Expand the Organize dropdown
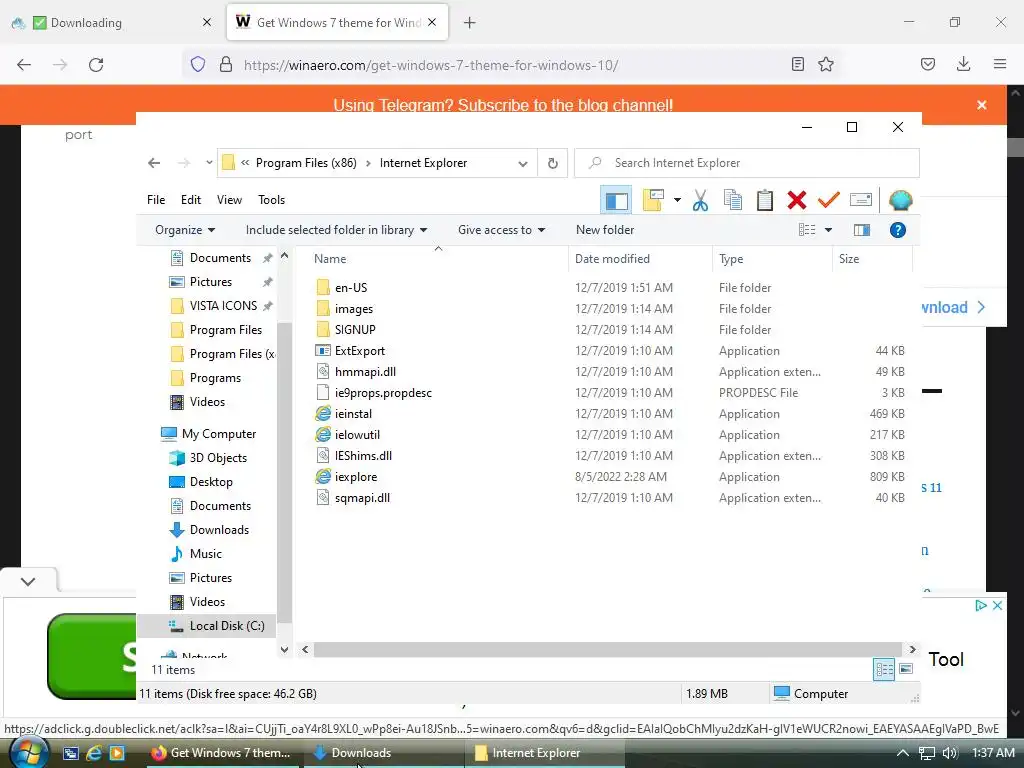Viewport: 1024px width, 768px height. pos(185,230)
